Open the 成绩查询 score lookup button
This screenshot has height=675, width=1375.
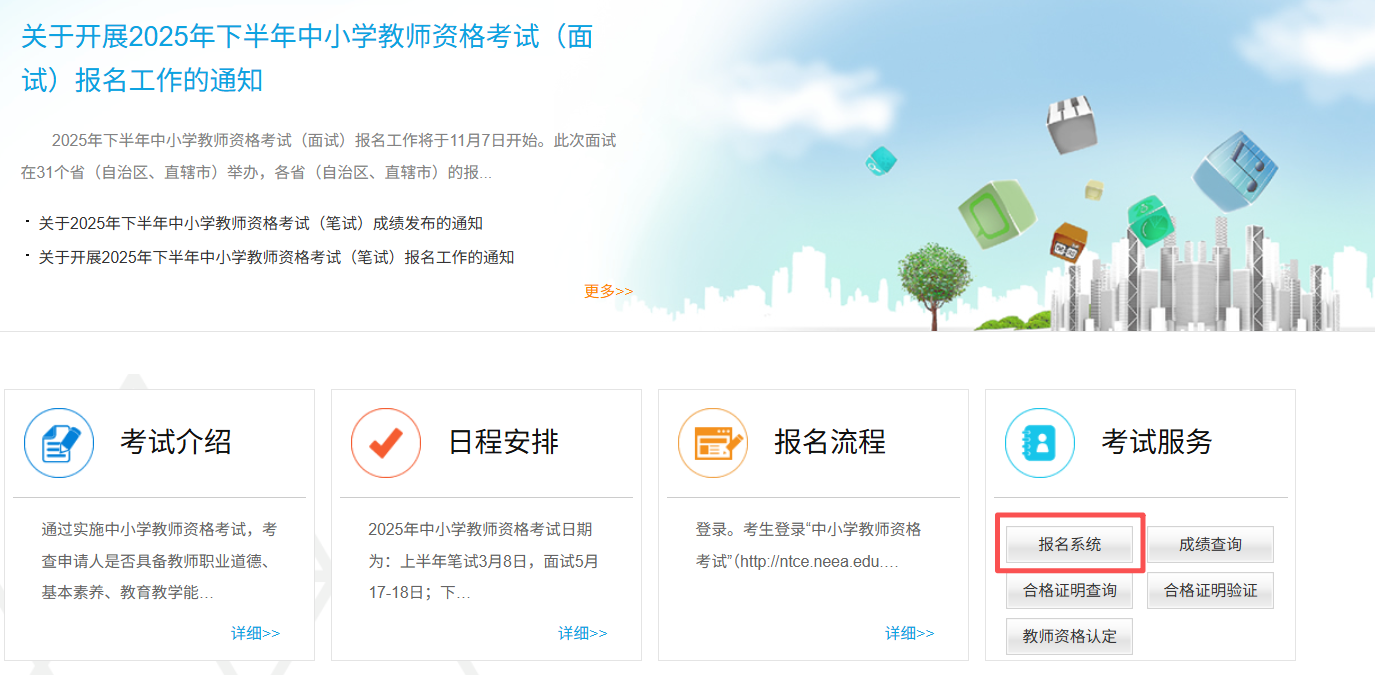point(1210,545)
